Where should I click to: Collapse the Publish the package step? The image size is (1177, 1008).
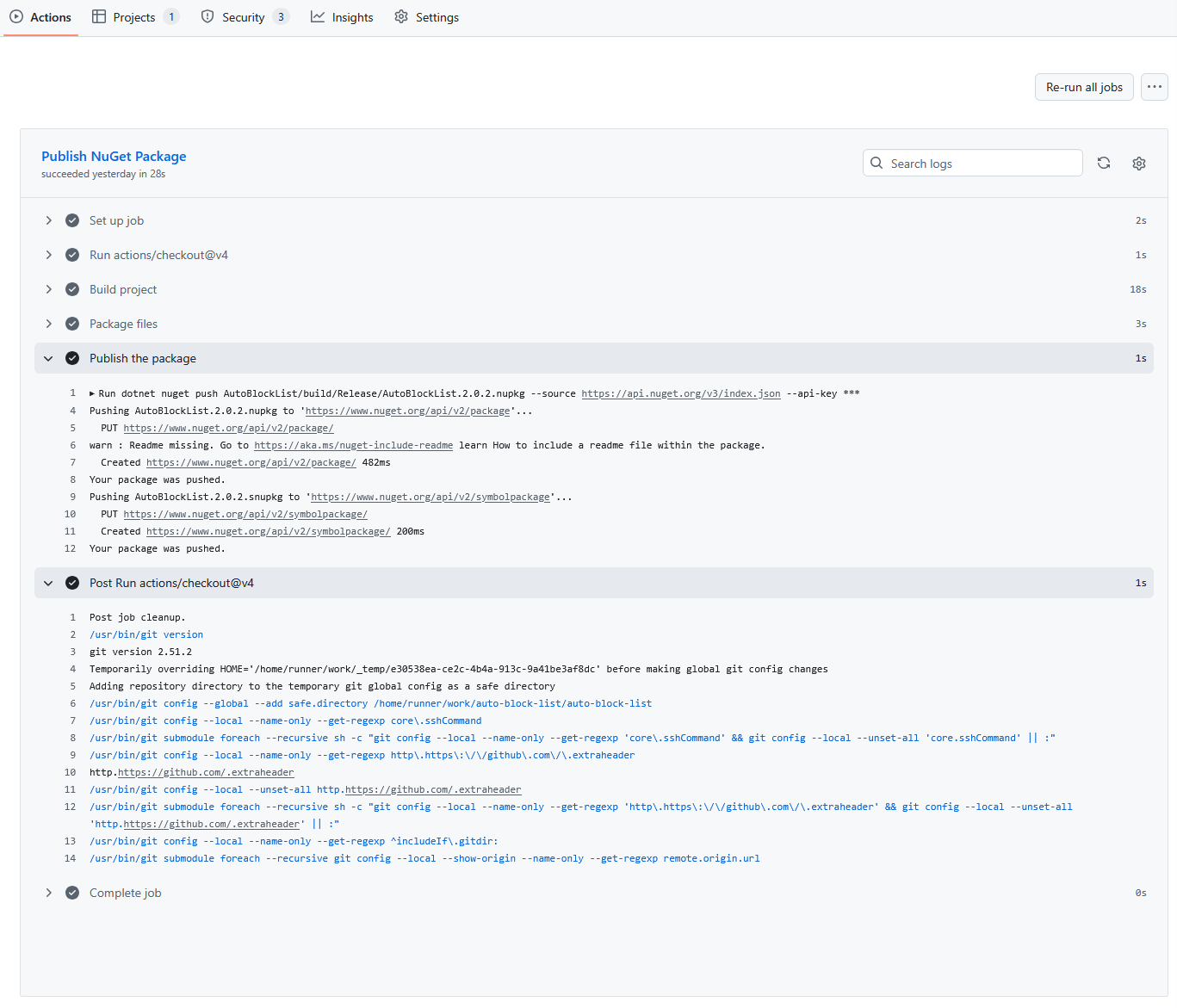[48, 358]
